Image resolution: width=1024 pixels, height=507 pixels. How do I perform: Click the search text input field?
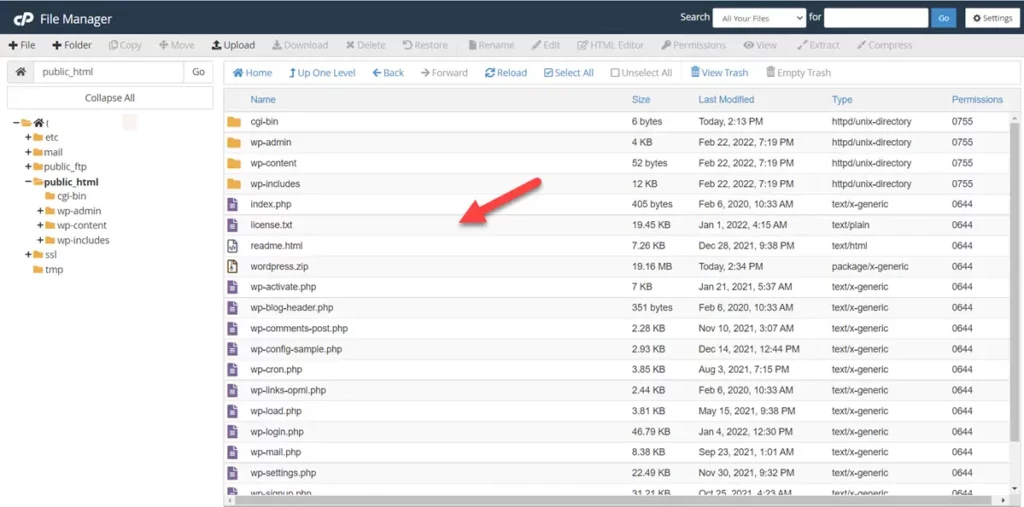coord(876,18)
